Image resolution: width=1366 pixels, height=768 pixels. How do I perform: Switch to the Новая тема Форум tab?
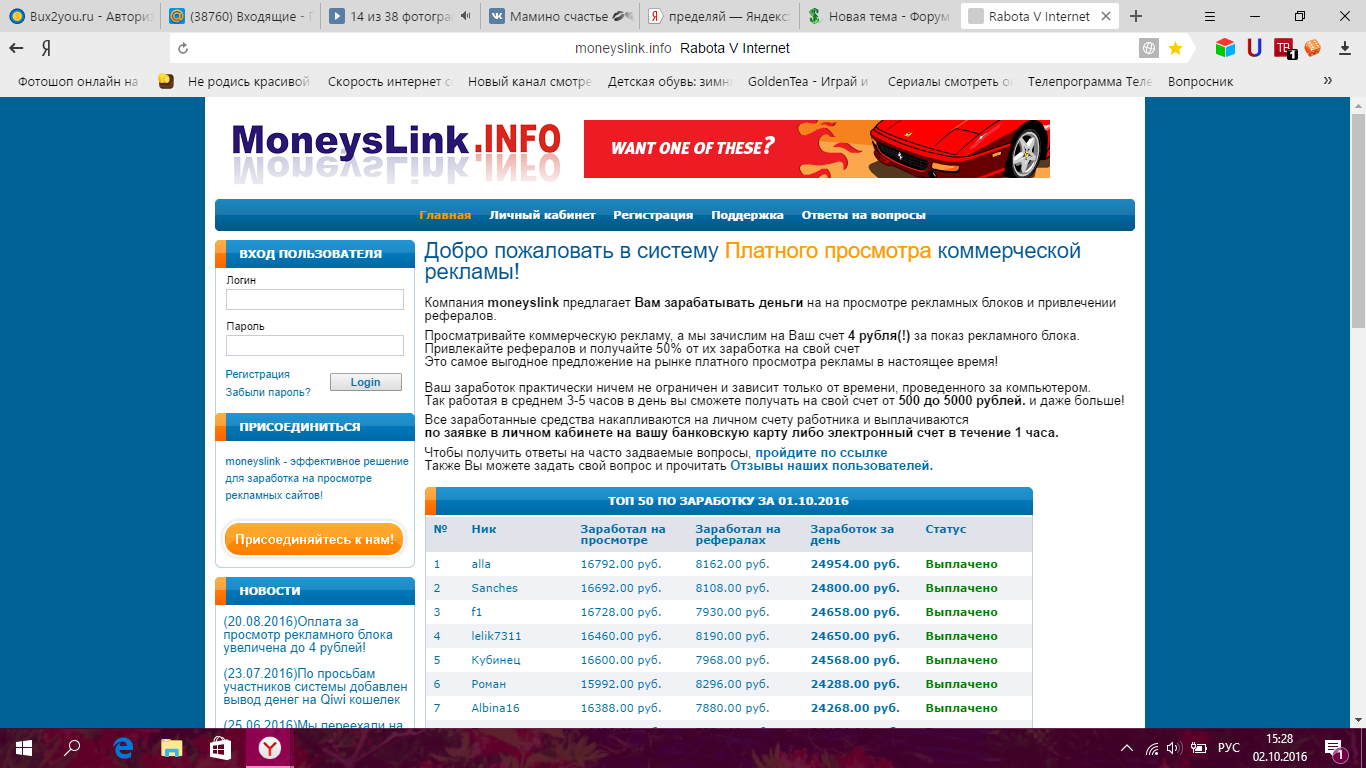881,16
